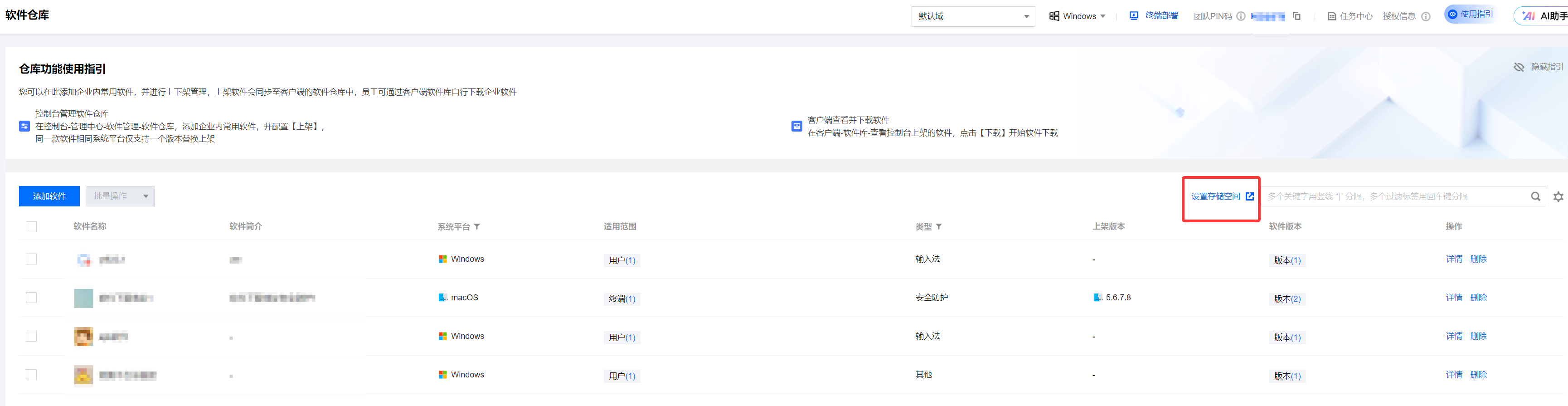Filter by 类型 column funnel icon

939,226
